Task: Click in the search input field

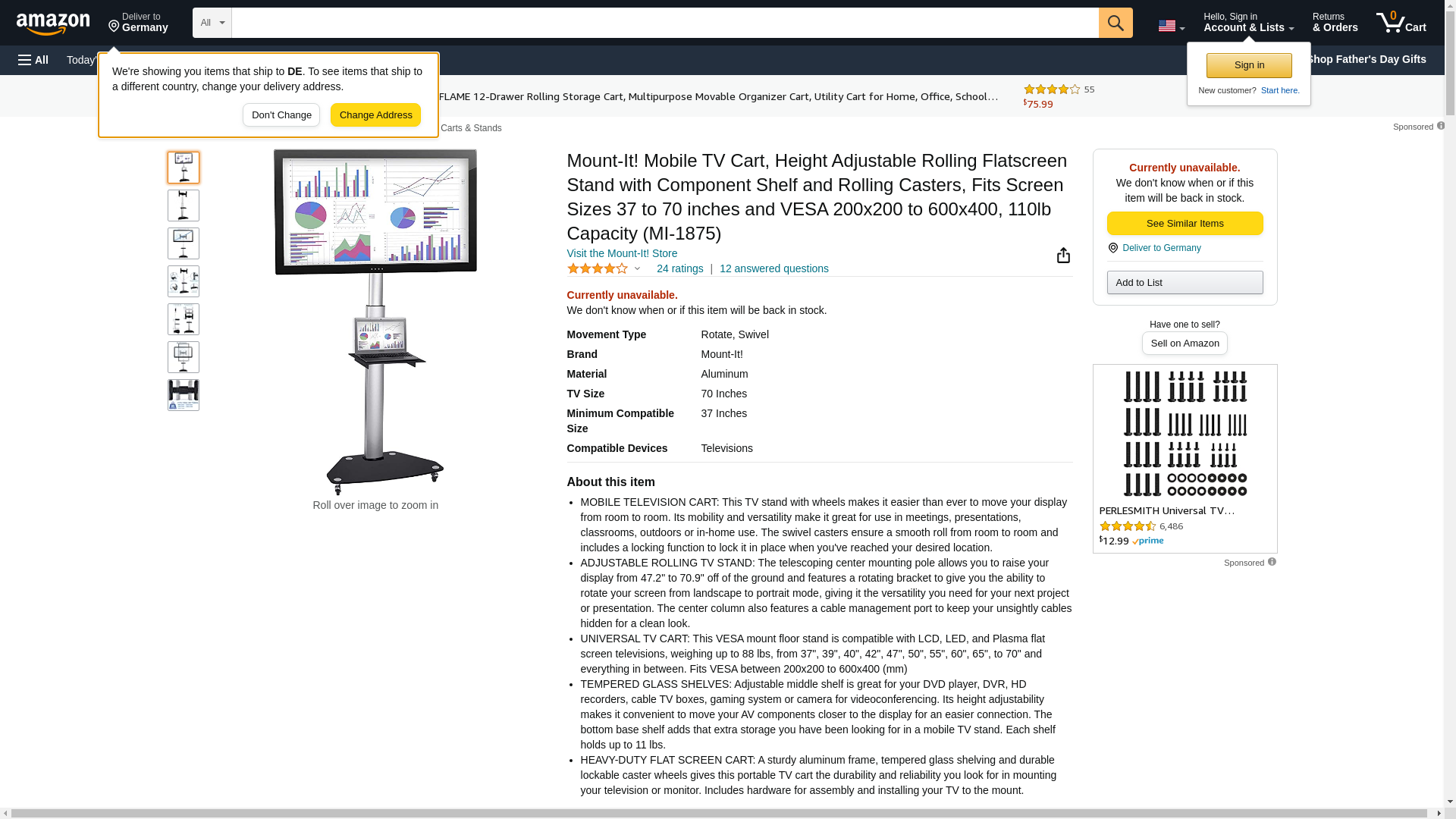Action: (665, 23)
